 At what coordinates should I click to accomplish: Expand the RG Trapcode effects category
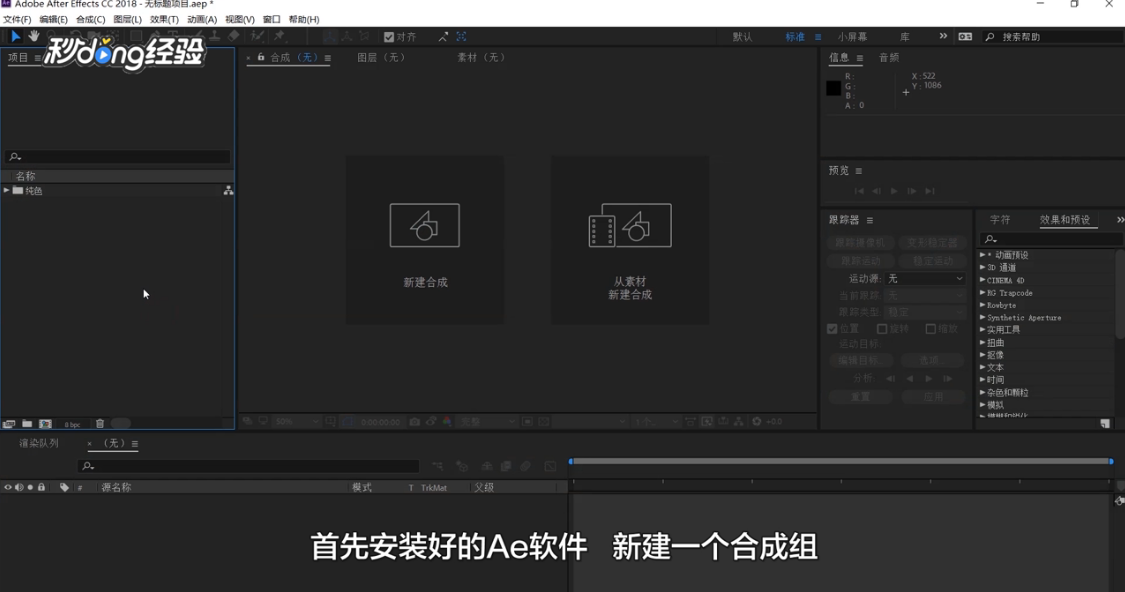coord(983,292)
